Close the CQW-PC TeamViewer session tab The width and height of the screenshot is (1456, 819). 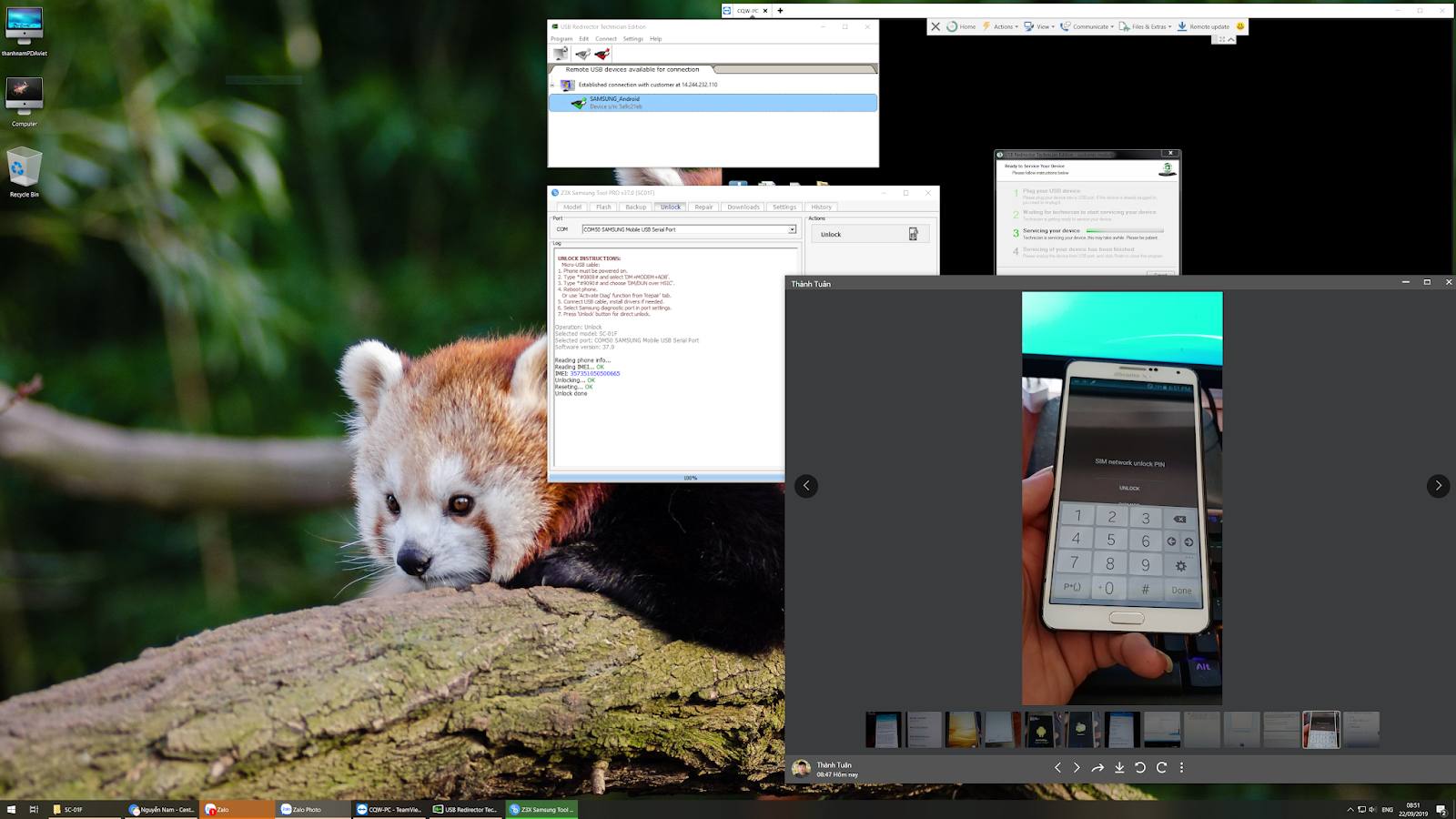pyautogui.click(x=765, y=11)
